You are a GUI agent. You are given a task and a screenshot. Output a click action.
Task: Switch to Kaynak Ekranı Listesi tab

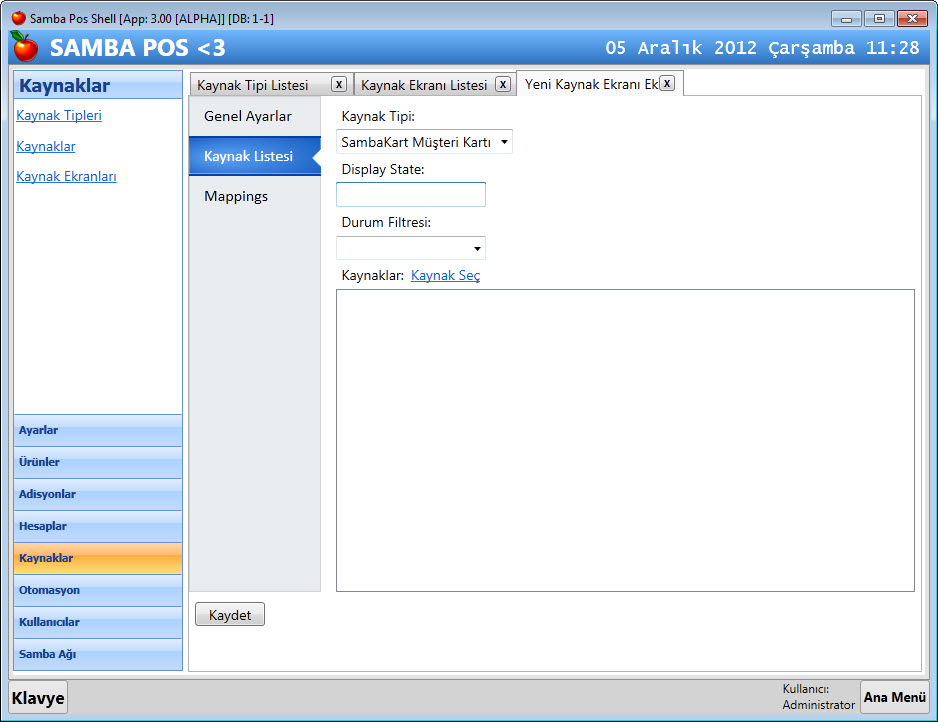tap(424, 85)
